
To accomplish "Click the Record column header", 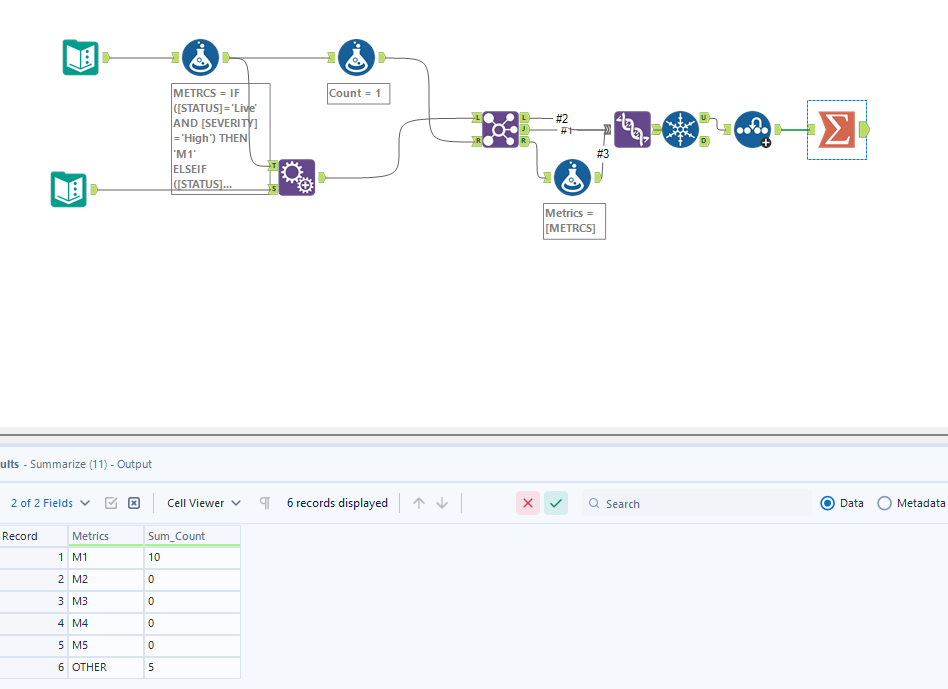I will pyautogui.click(x=33, y=536).
